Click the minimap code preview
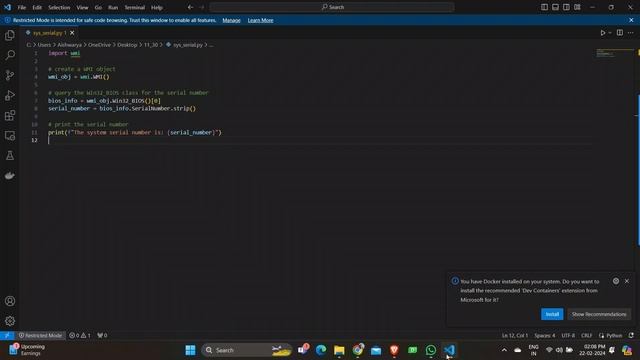The image size is (640, 360). (x=606, y=53)
